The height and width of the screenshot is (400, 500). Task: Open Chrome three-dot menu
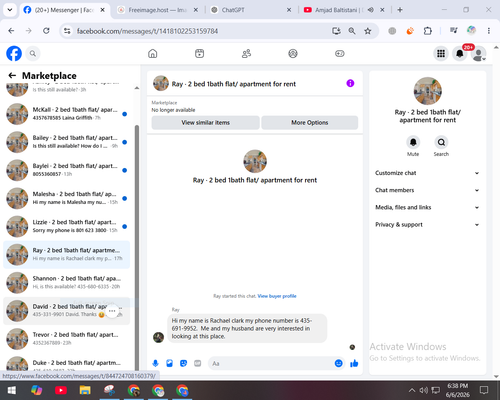[x=489, y=31]
